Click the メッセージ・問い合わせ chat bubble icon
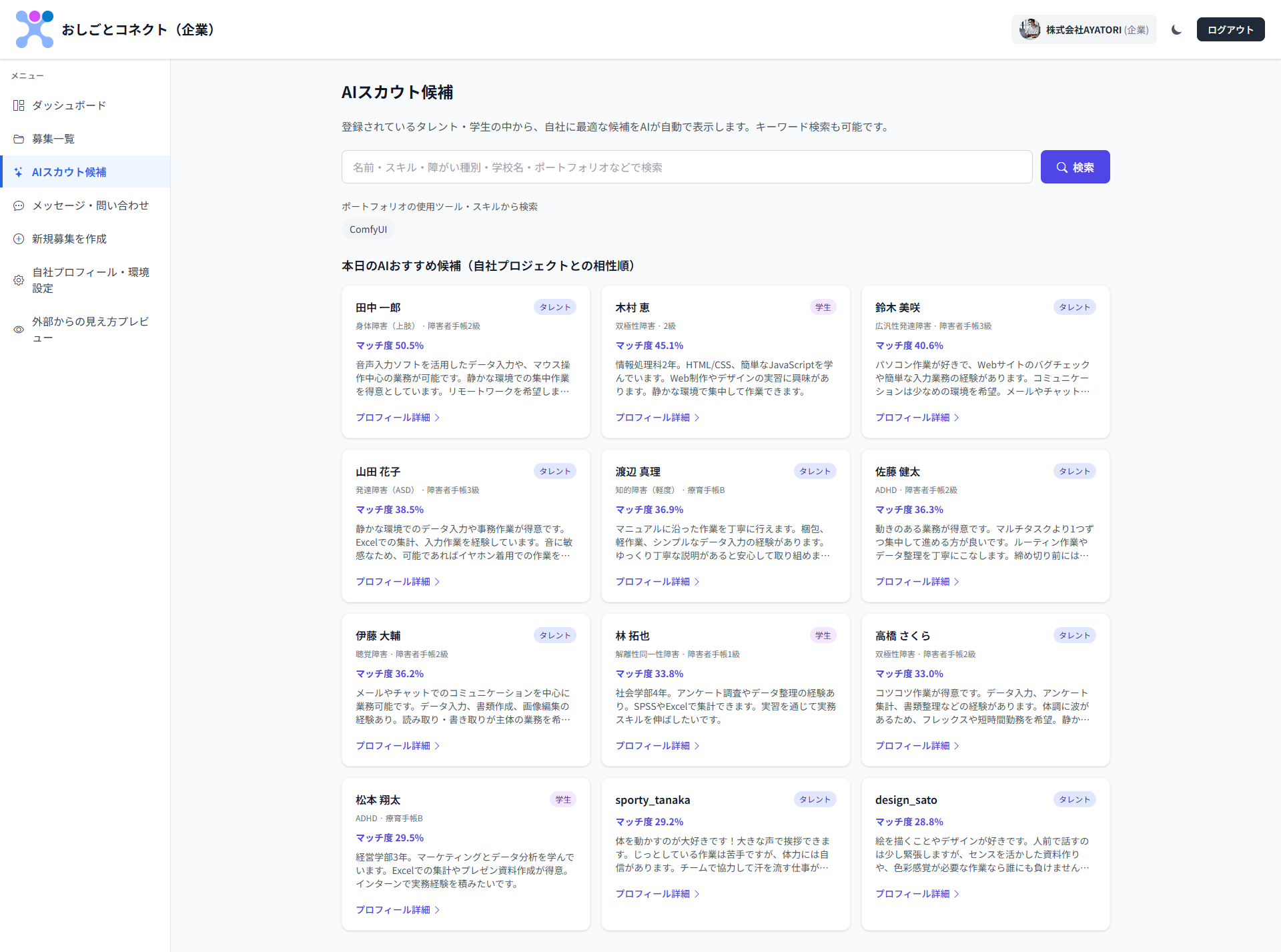 point(19,205)
